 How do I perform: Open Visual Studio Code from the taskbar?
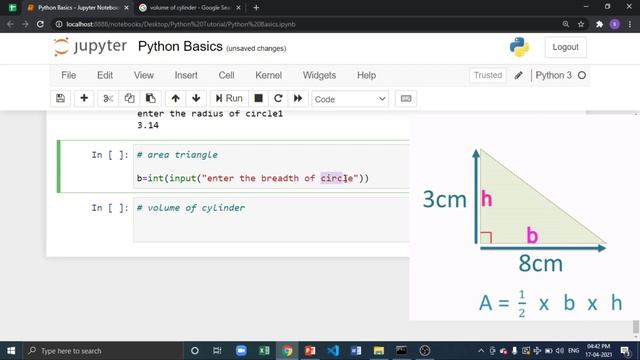click(333, 351)
